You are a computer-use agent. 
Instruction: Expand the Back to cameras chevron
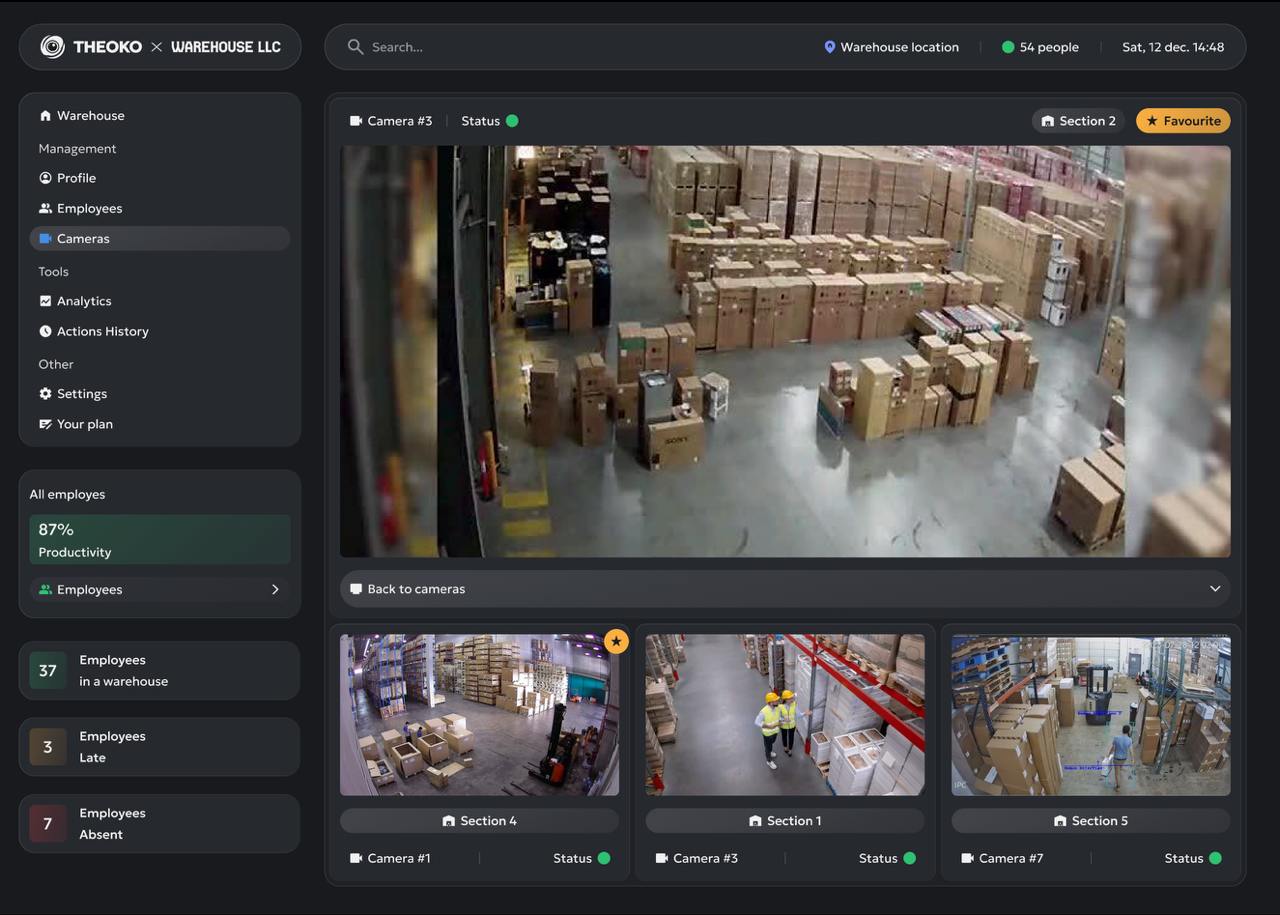tap(1215, 589)
